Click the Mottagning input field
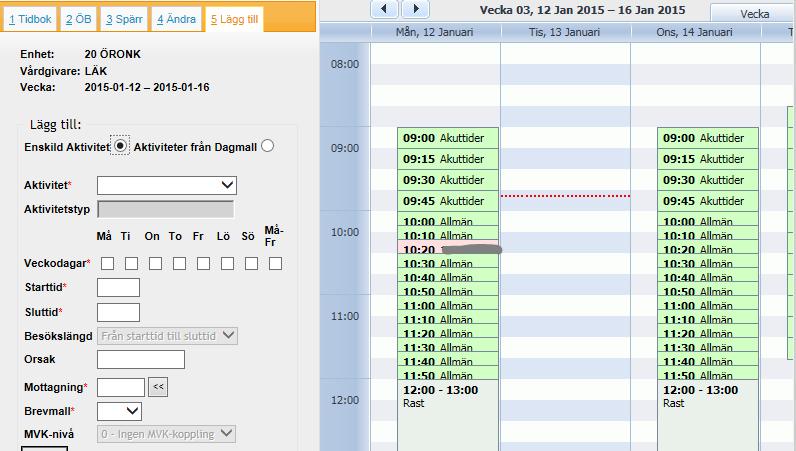796x451 pixels. [x=121, y=388]
